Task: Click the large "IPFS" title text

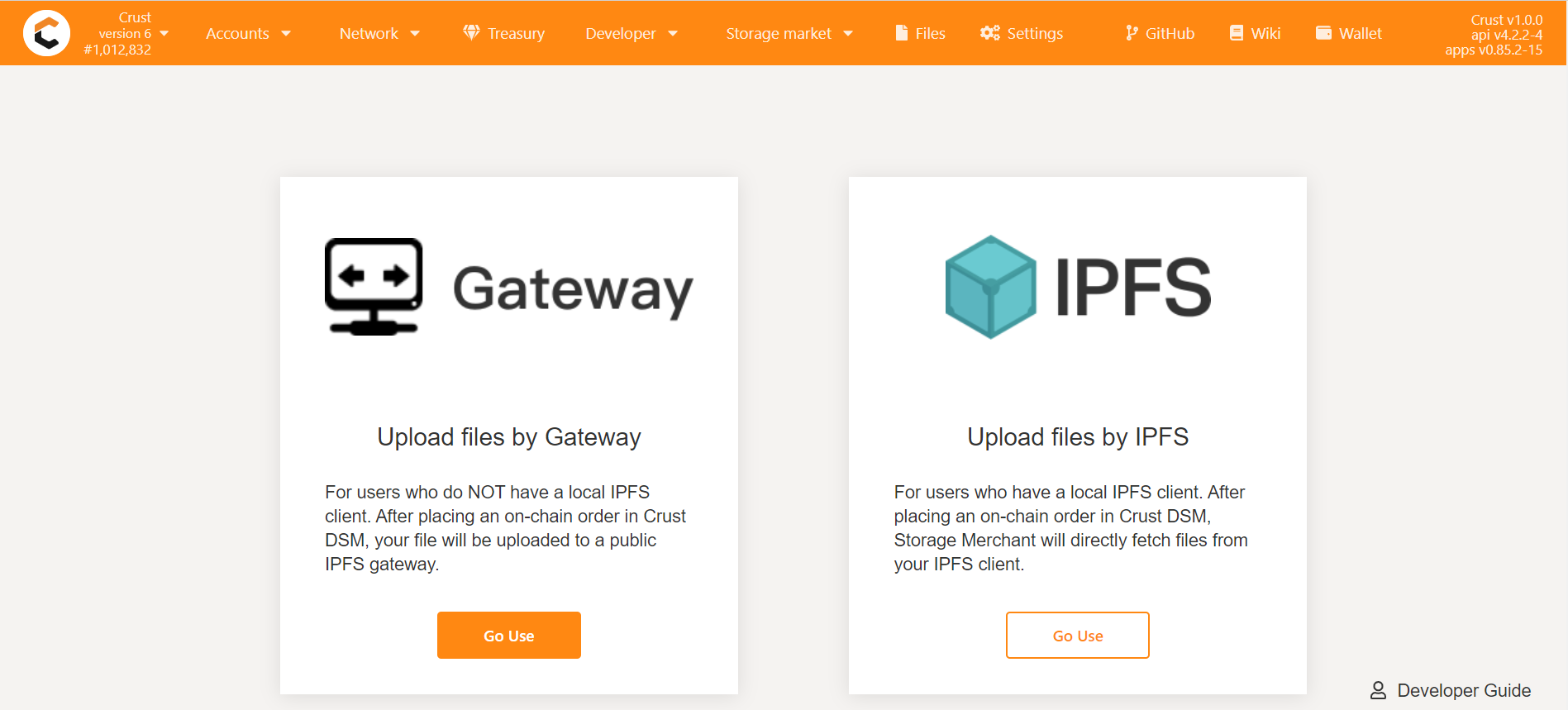Action: click(x=1133, y=287)
